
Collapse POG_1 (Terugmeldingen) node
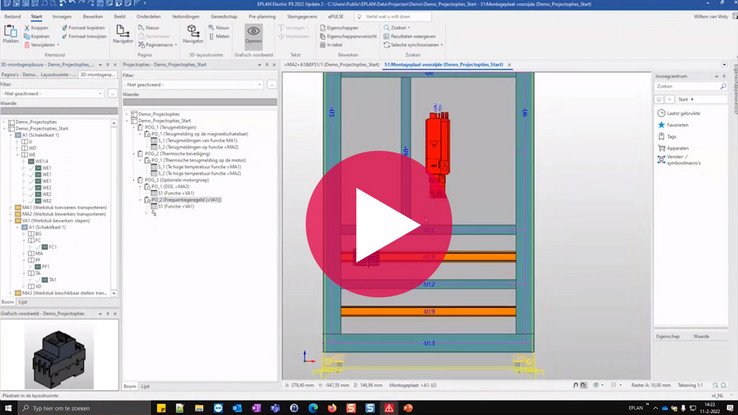(x=134, y=128)
